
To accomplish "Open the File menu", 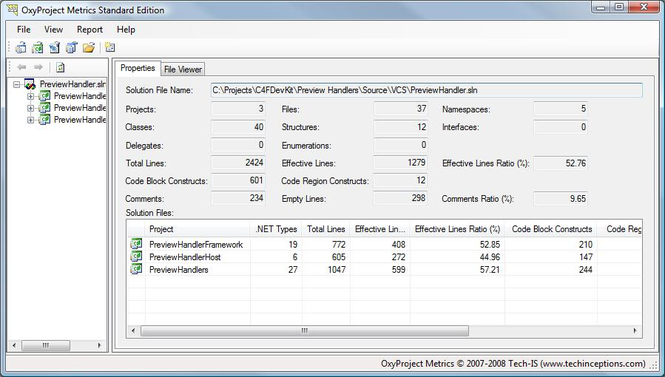I will pos(24,29).
